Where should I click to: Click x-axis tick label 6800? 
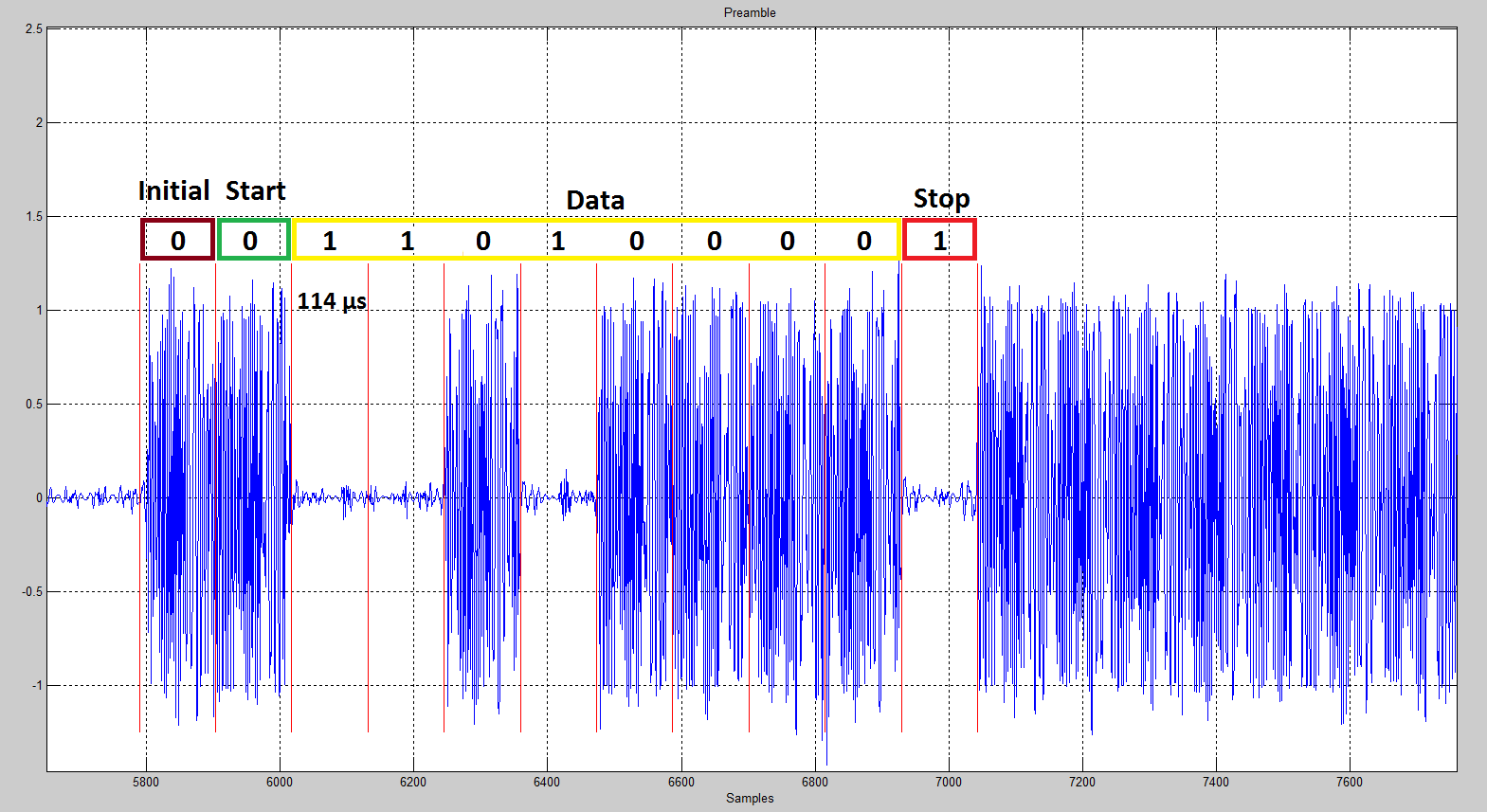815,782
